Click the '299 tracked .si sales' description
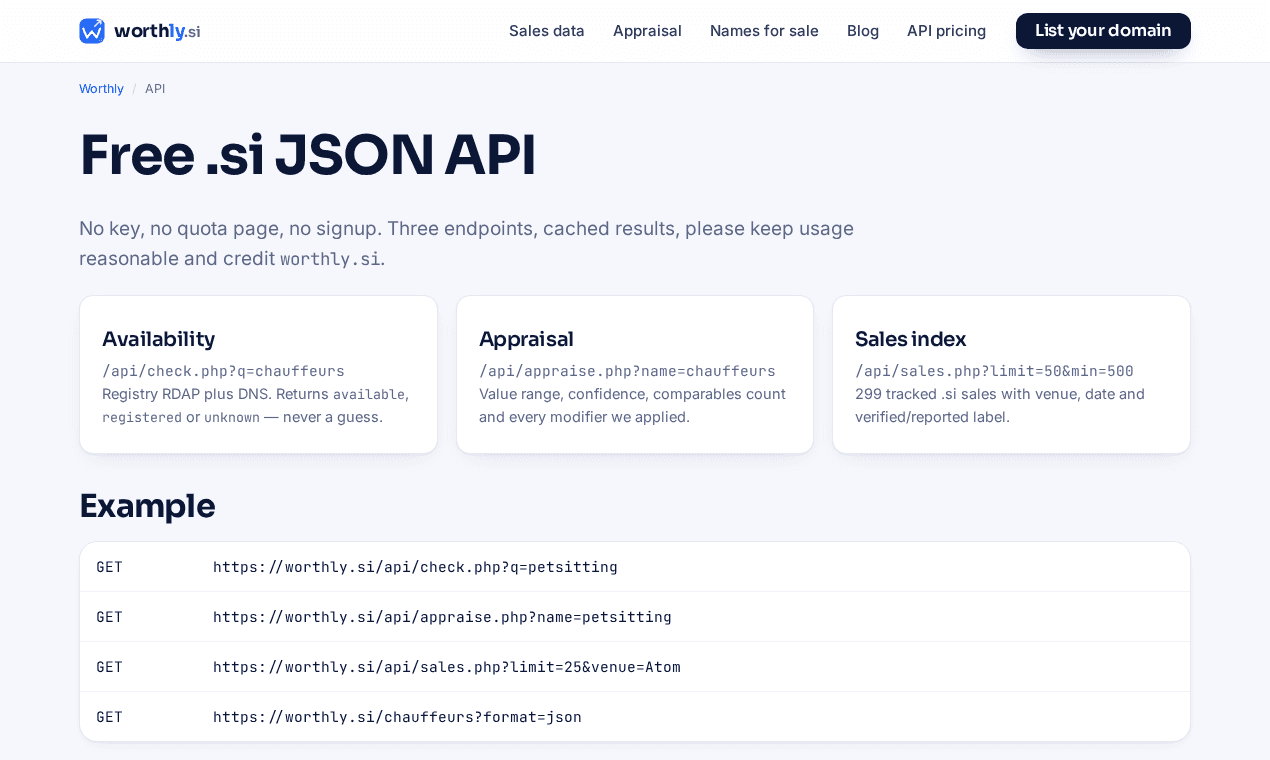 [x=1000, y=405]
